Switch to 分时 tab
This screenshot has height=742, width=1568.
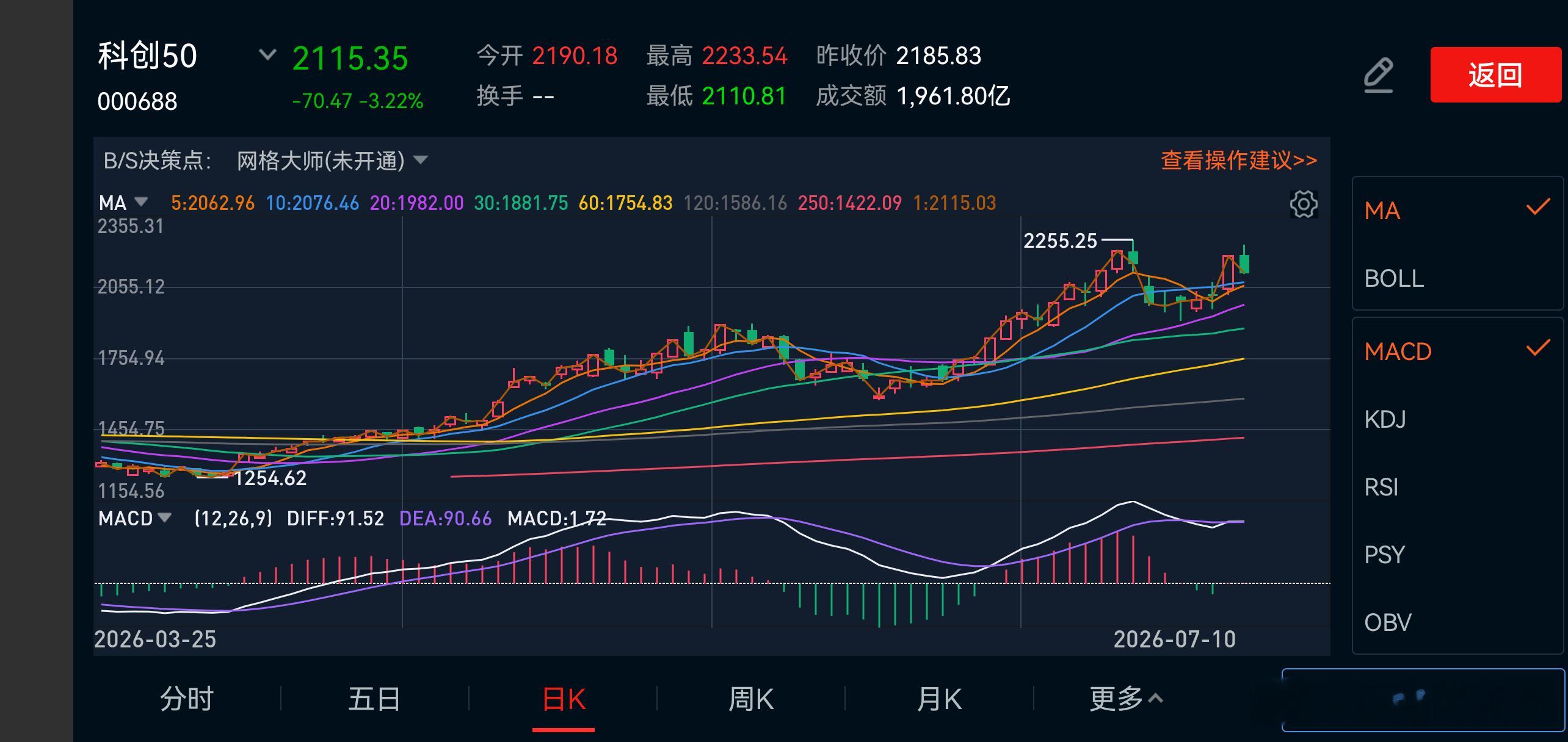[187, 698]
